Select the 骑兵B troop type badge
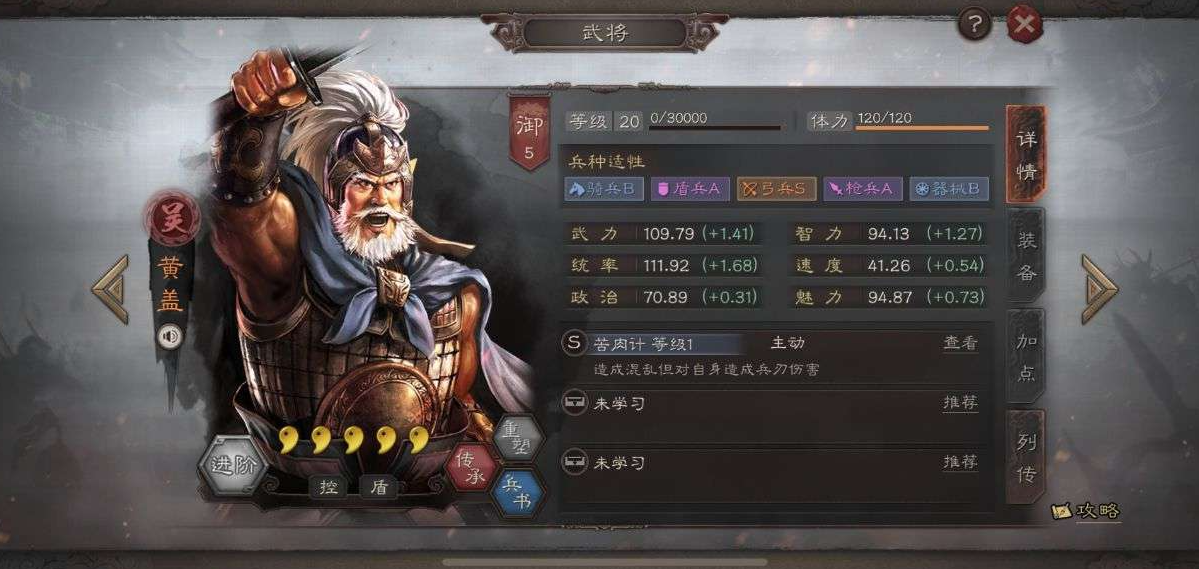1199x569 pixels. [x=604, y=189]
